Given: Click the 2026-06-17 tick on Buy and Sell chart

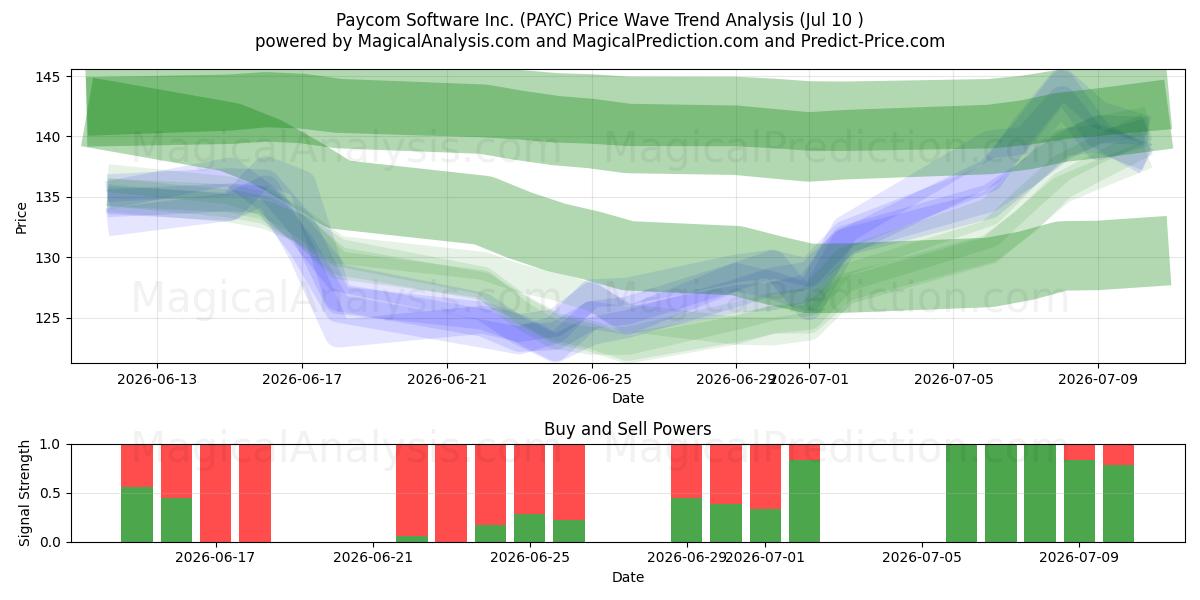Looking at the screenshot, I should (215, 558).
